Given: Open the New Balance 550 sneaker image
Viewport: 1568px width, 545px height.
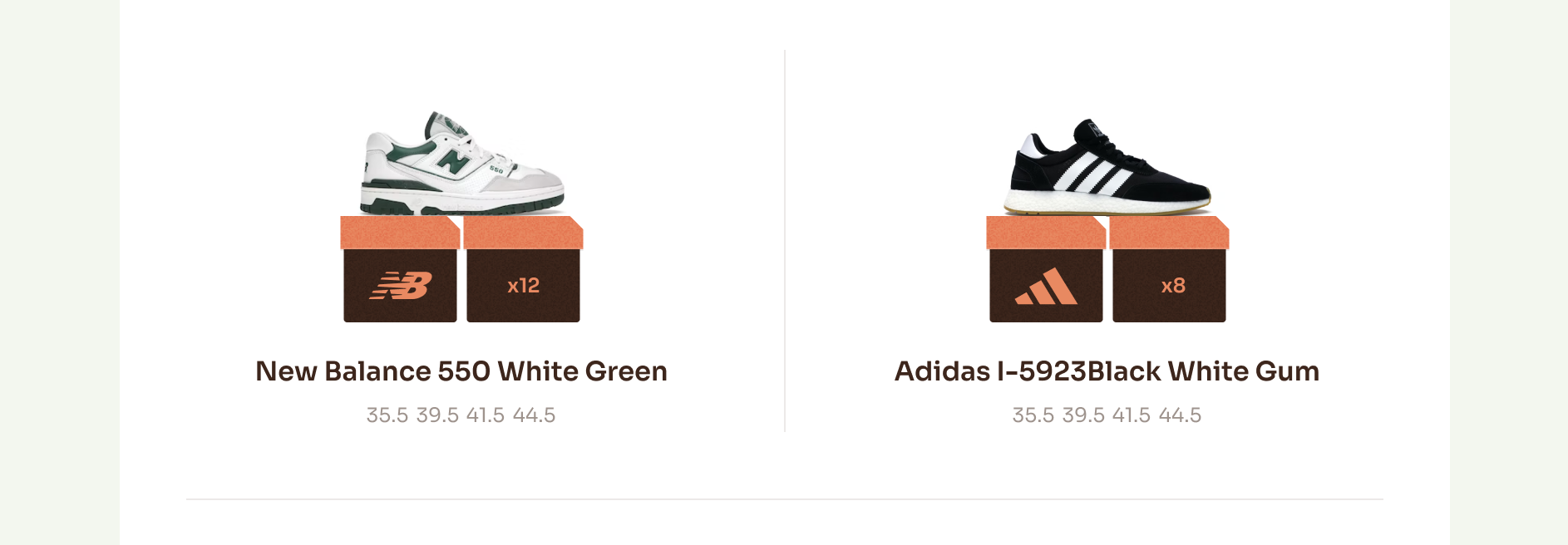Looking at the screenshot, I should point(461,164).
